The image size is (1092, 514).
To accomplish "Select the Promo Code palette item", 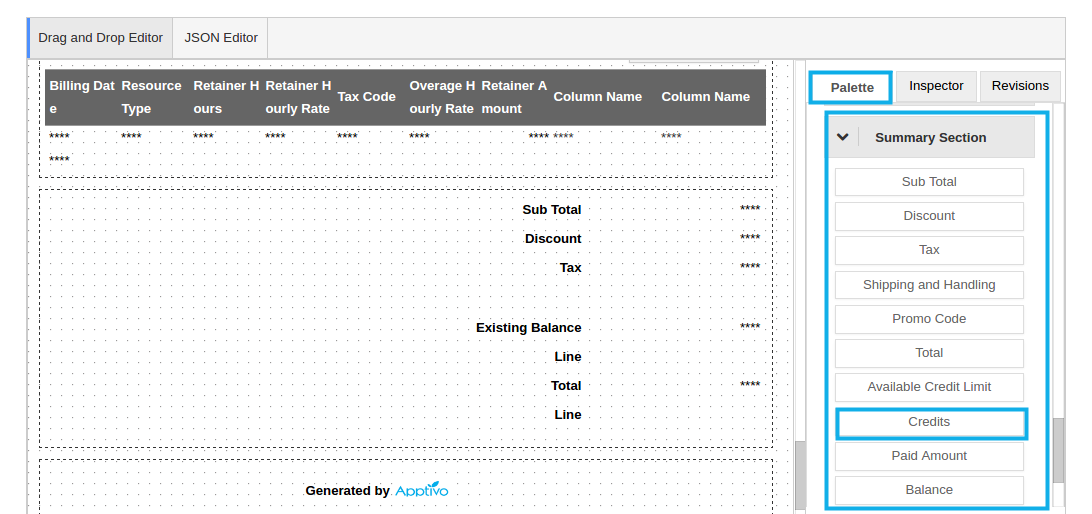I will [x=929, y=319].
